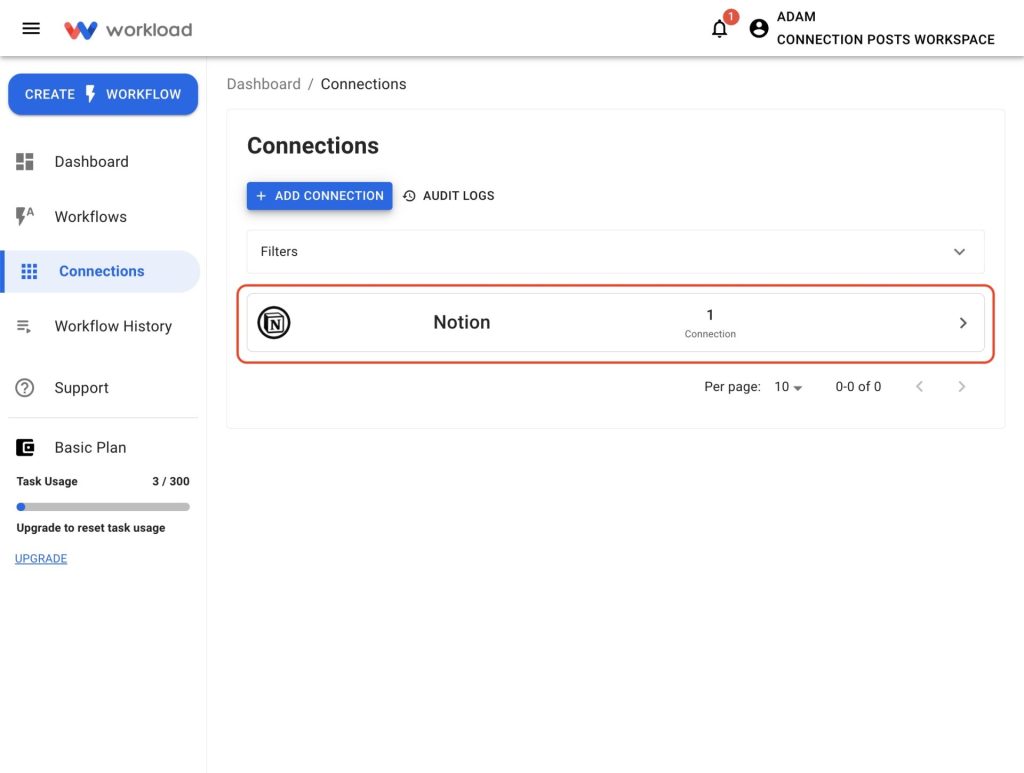Open Audit Logs
Viewport: 1024px width, 773px height.
click(x=449, y=196)
